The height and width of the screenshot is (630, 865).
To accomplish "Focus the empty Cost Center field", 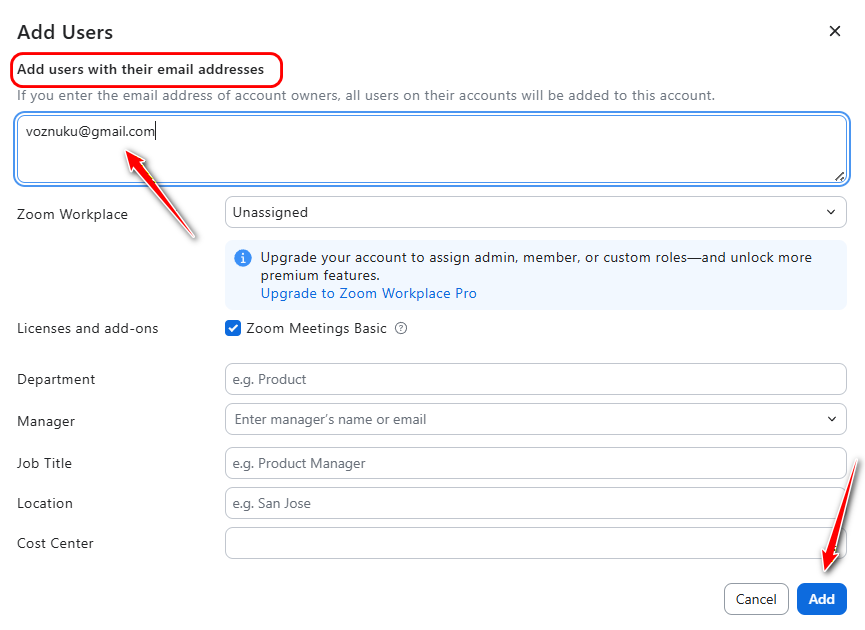I will 535,543.
